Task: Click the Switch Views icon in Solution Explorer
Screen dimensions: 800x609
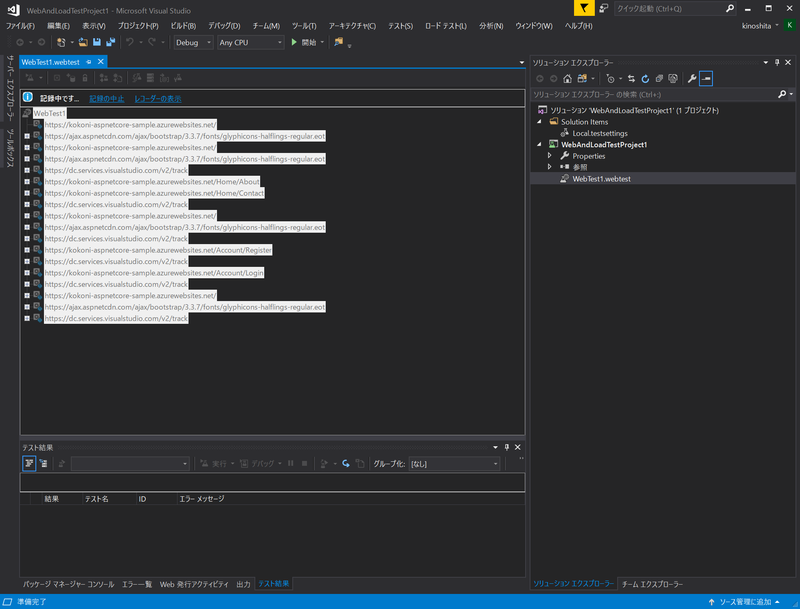Action: [x=582, y=79]
